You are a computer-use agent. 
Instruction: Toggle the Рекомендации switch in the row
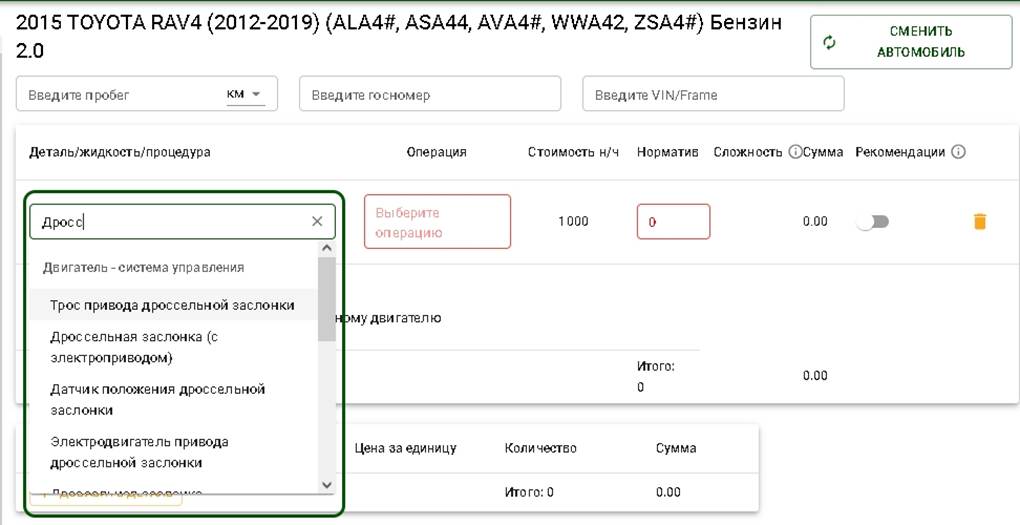[x=872, y=222]
